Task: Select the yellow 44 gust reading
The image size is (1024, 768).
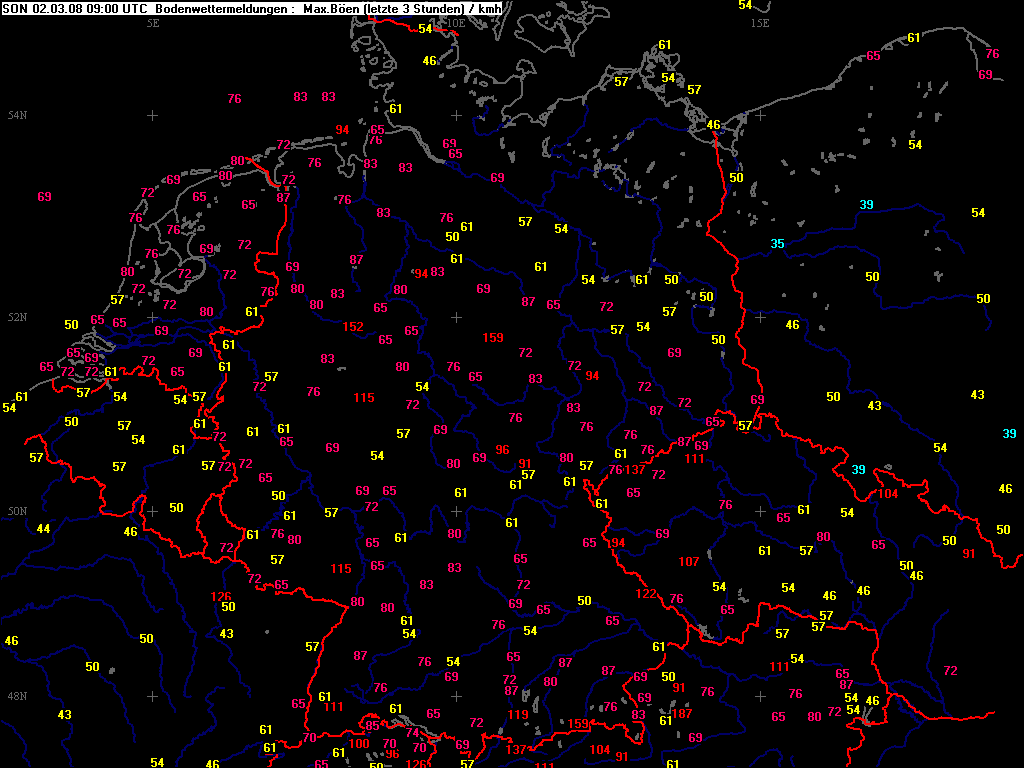Action: 43,528
